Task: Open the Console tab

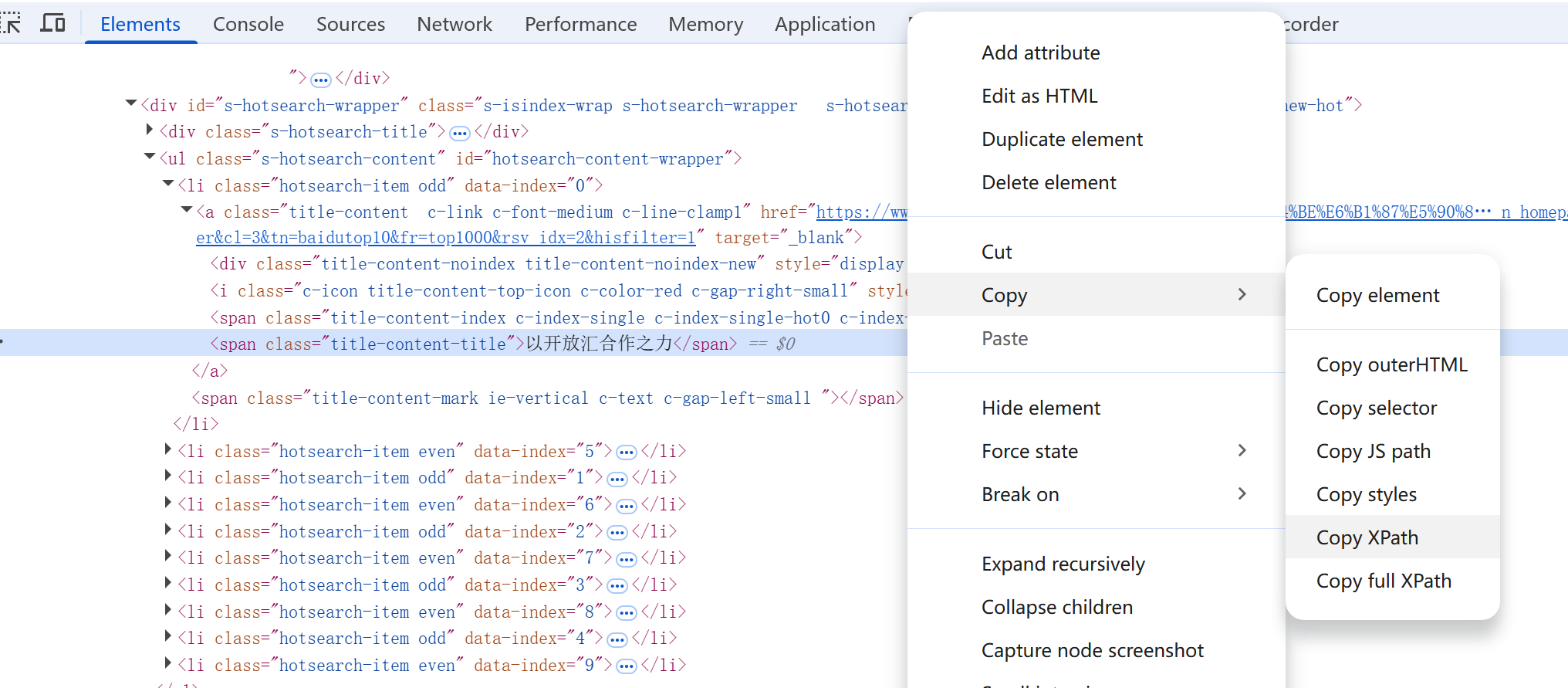Action: (x=248, y=24)
